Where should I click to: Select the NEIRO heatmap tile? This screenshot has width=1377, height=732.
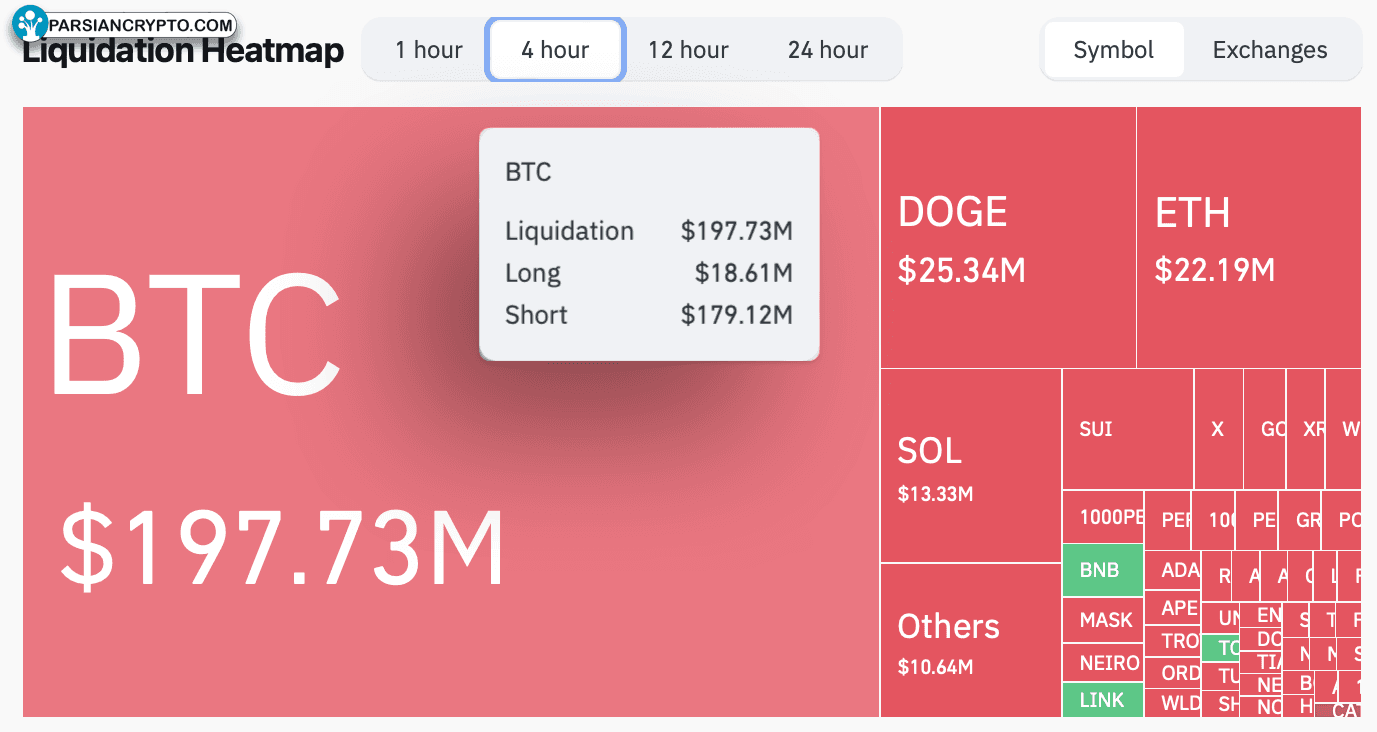[x=1103, y=663]
